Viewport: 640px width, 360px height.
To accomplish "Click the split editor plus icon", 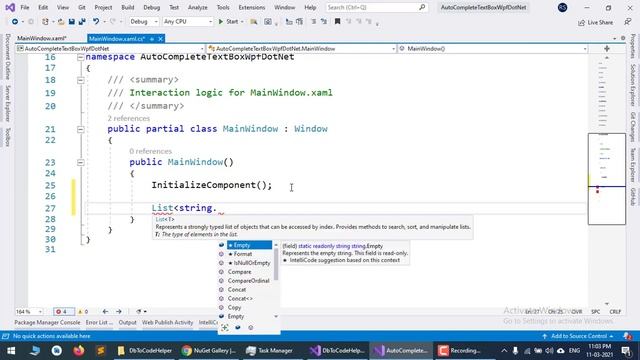I will [x=607, y=49].
